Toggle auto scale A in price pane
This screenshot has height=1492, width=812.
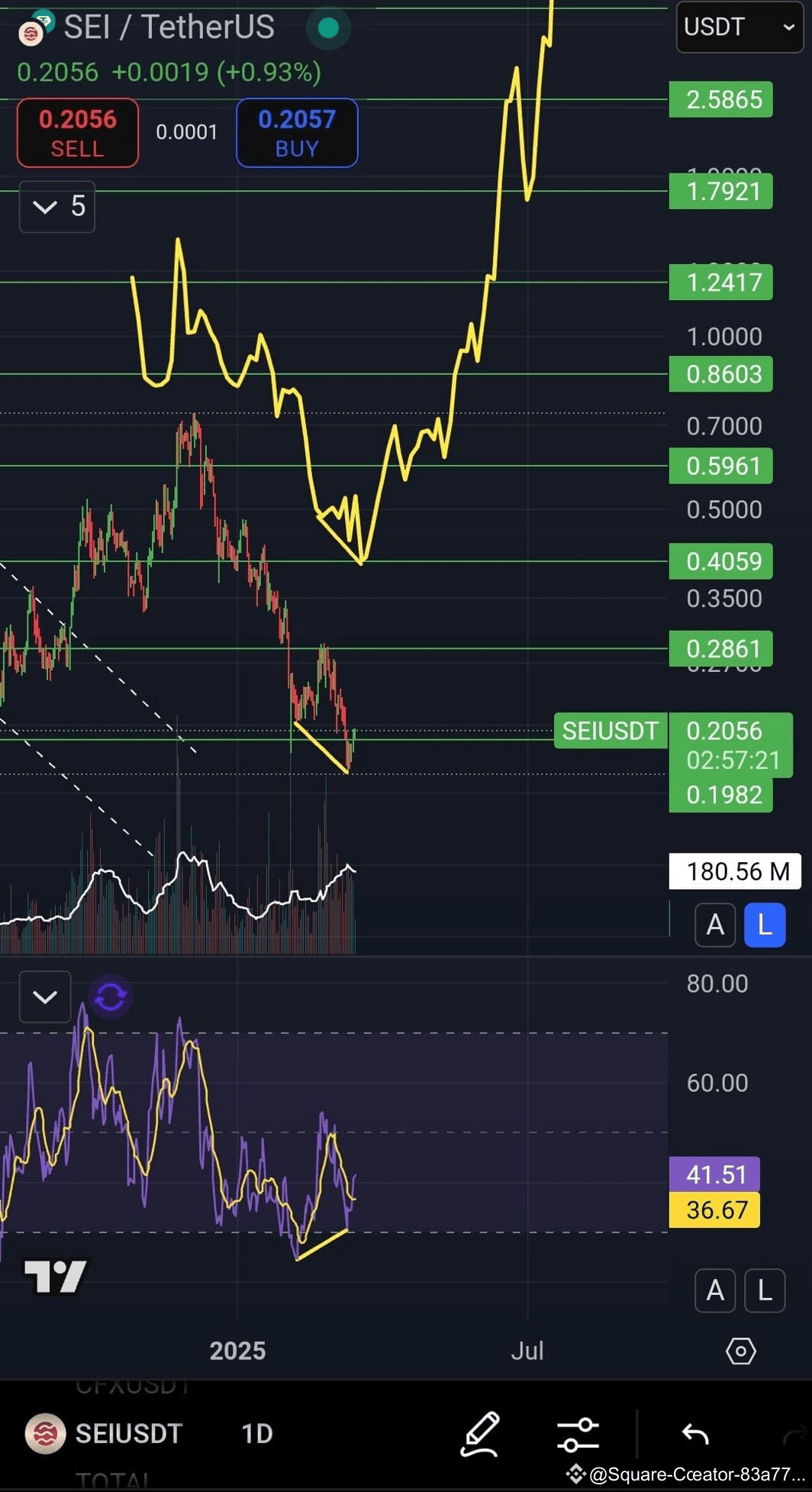click(x=715, y=925)
